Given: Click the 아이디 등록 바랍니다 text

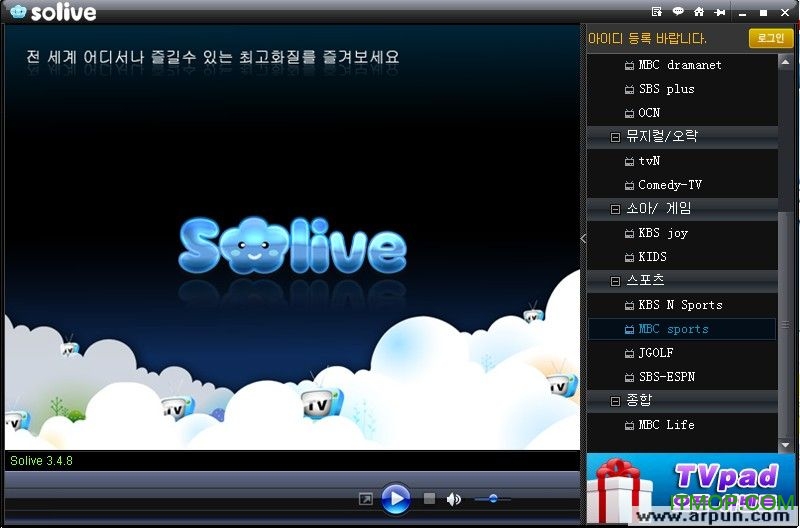Looking at the screenshot, I should click(x=647, y=38).
